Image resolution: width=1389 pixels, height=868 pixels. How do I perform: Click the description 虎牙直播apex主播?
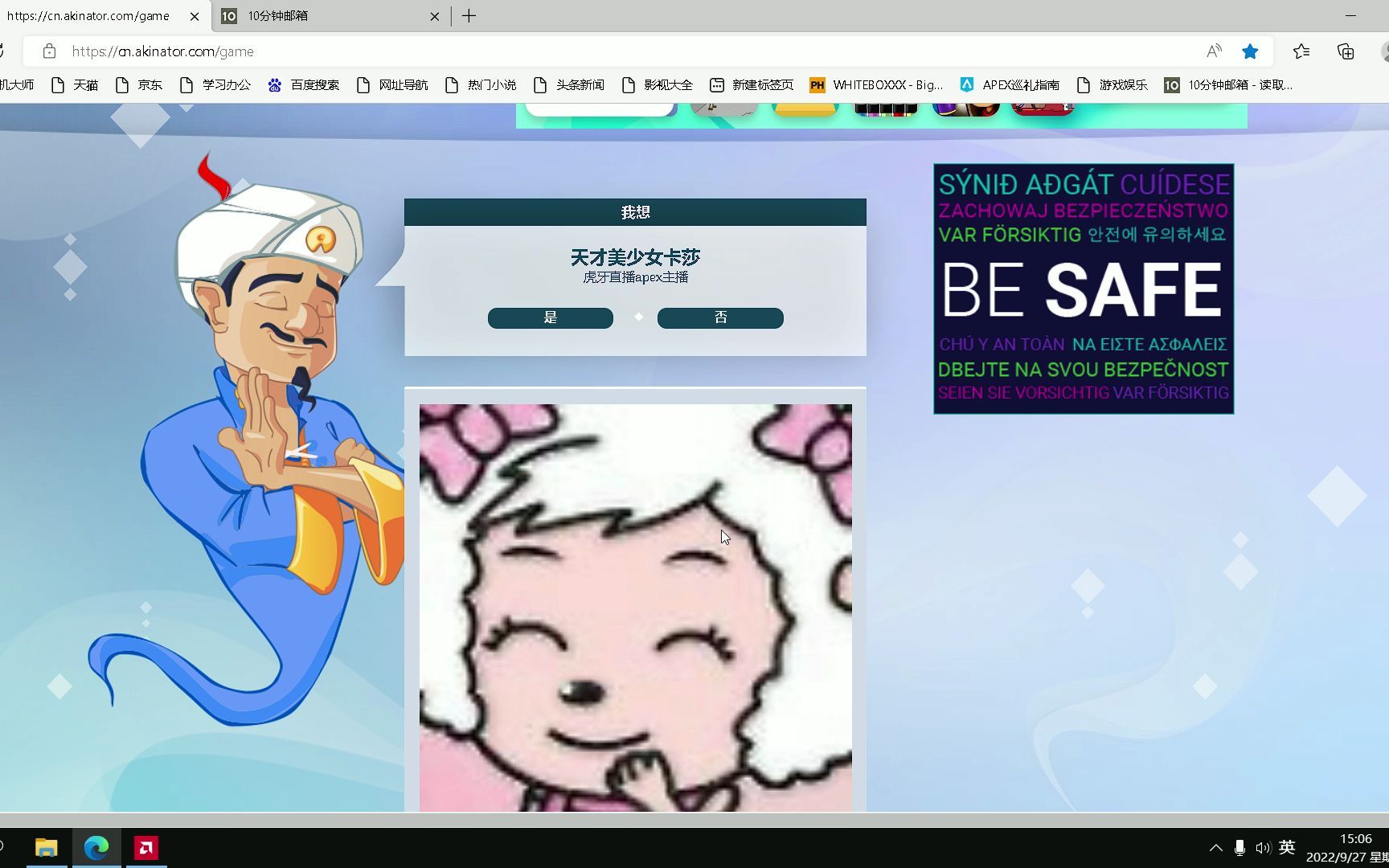(x=635, y=277)
